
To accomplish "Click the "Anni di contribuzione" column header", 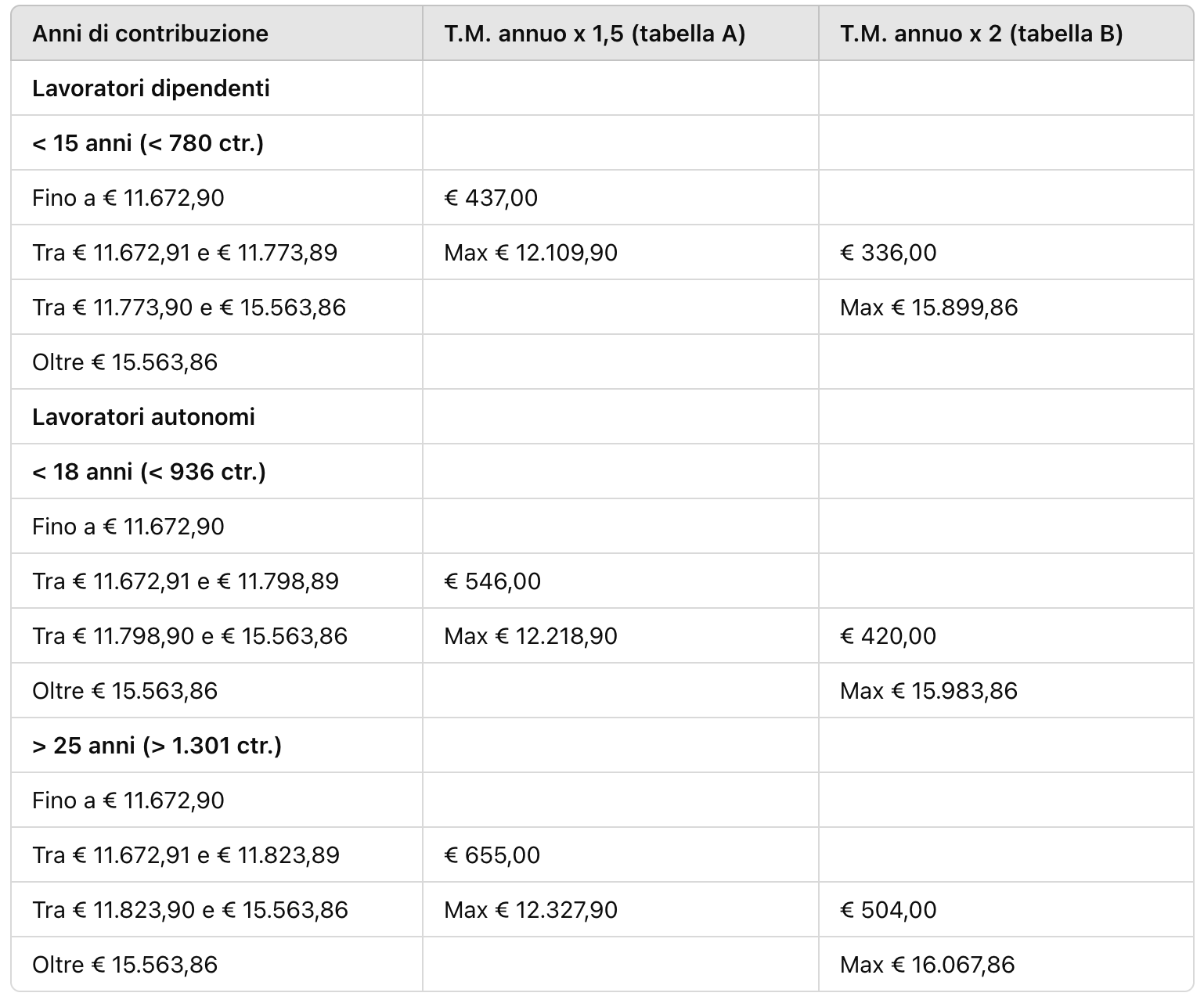I will (150, 34).
